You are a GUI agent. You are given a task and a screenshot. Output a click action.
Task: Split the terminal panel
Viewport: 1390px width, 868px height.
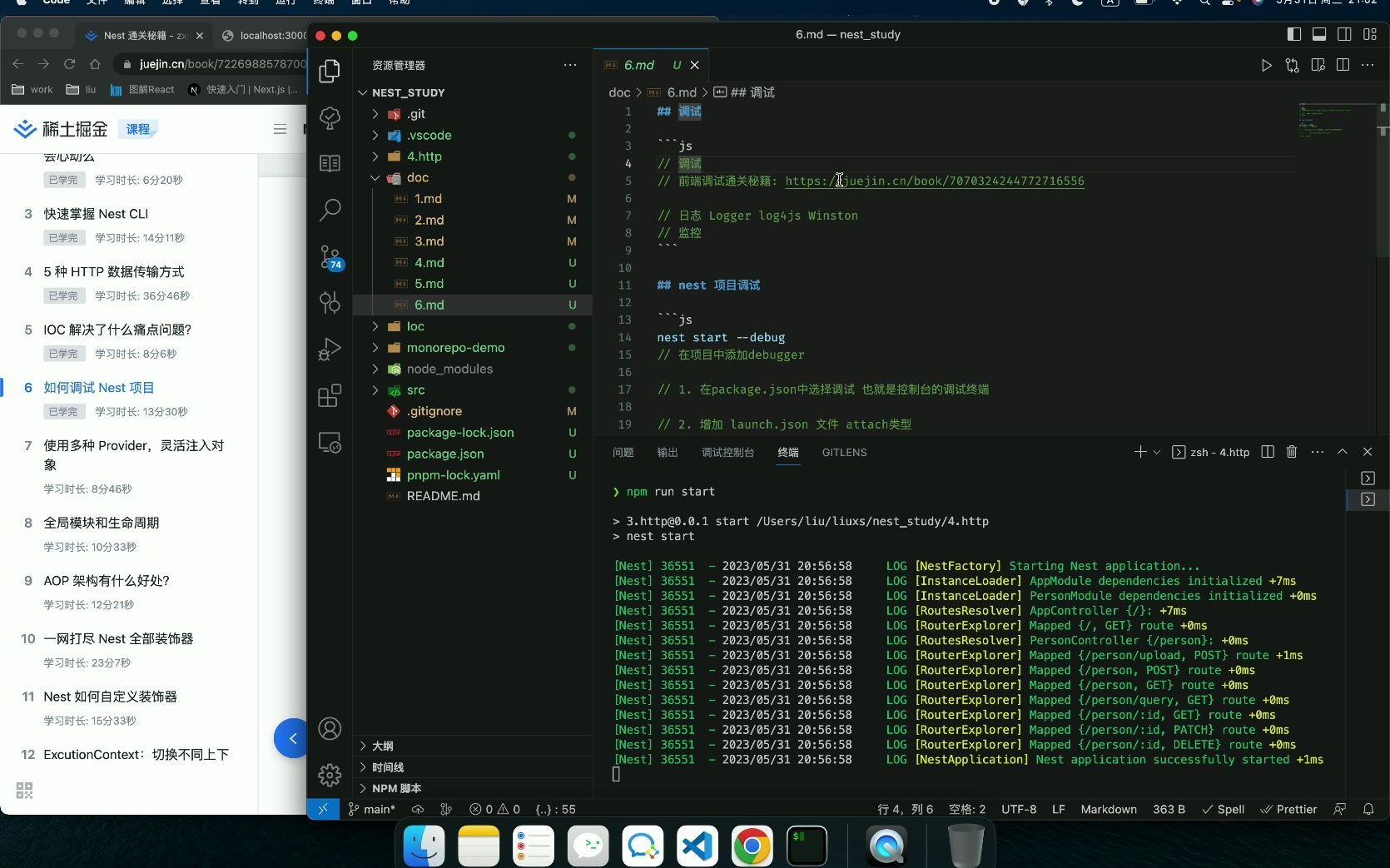[x=1268, y=452]
